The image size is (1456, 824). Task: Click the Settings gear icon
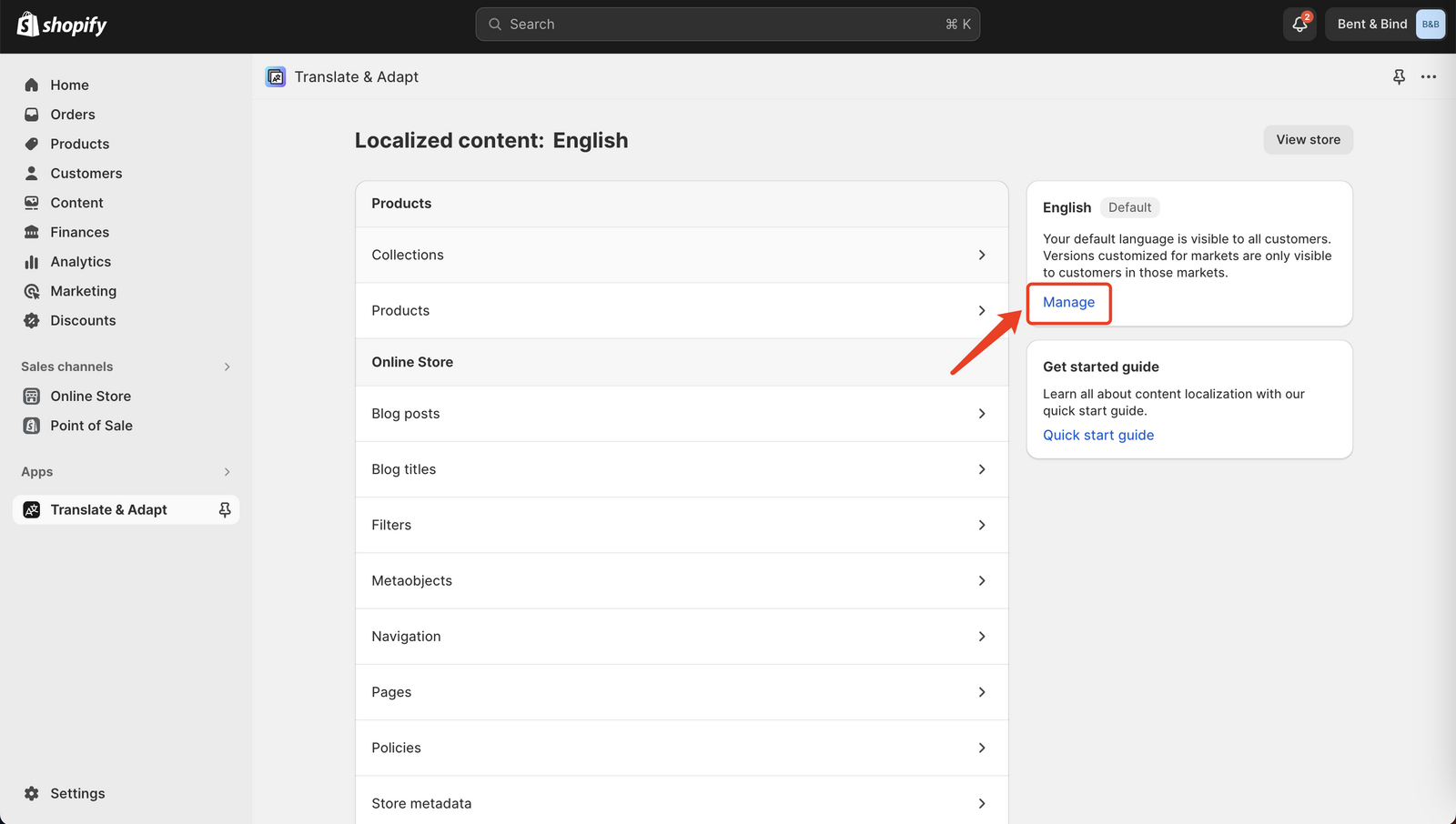(x=32, y=793)
